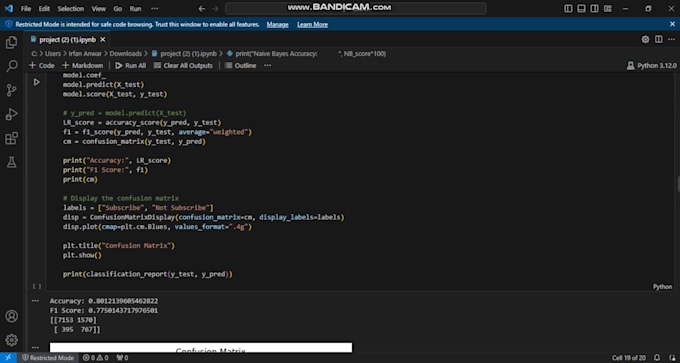
Task: Open the ports indicator in status bar
Action: (122, 358)
